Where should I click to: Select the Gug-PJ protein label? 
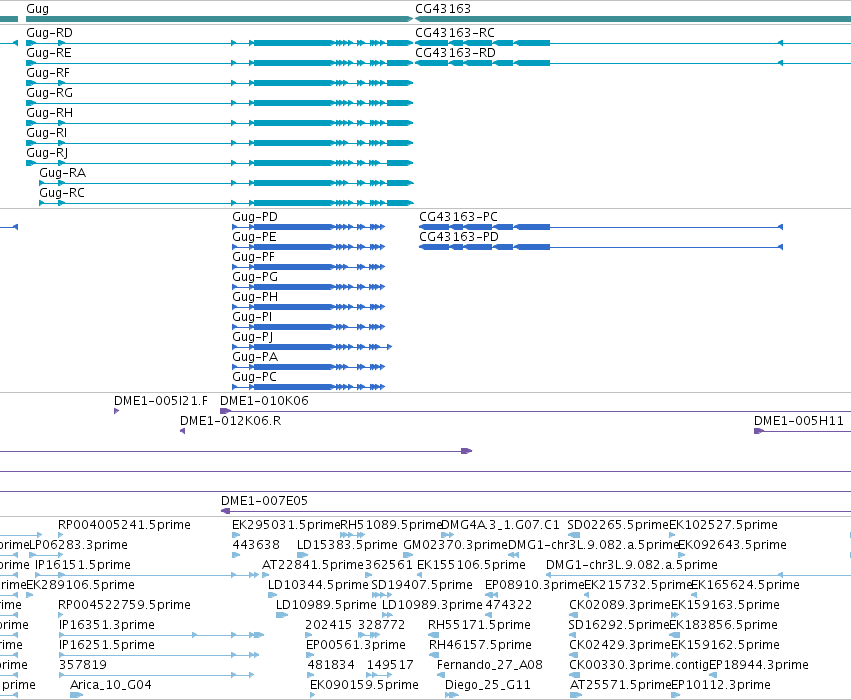[253, 337]
